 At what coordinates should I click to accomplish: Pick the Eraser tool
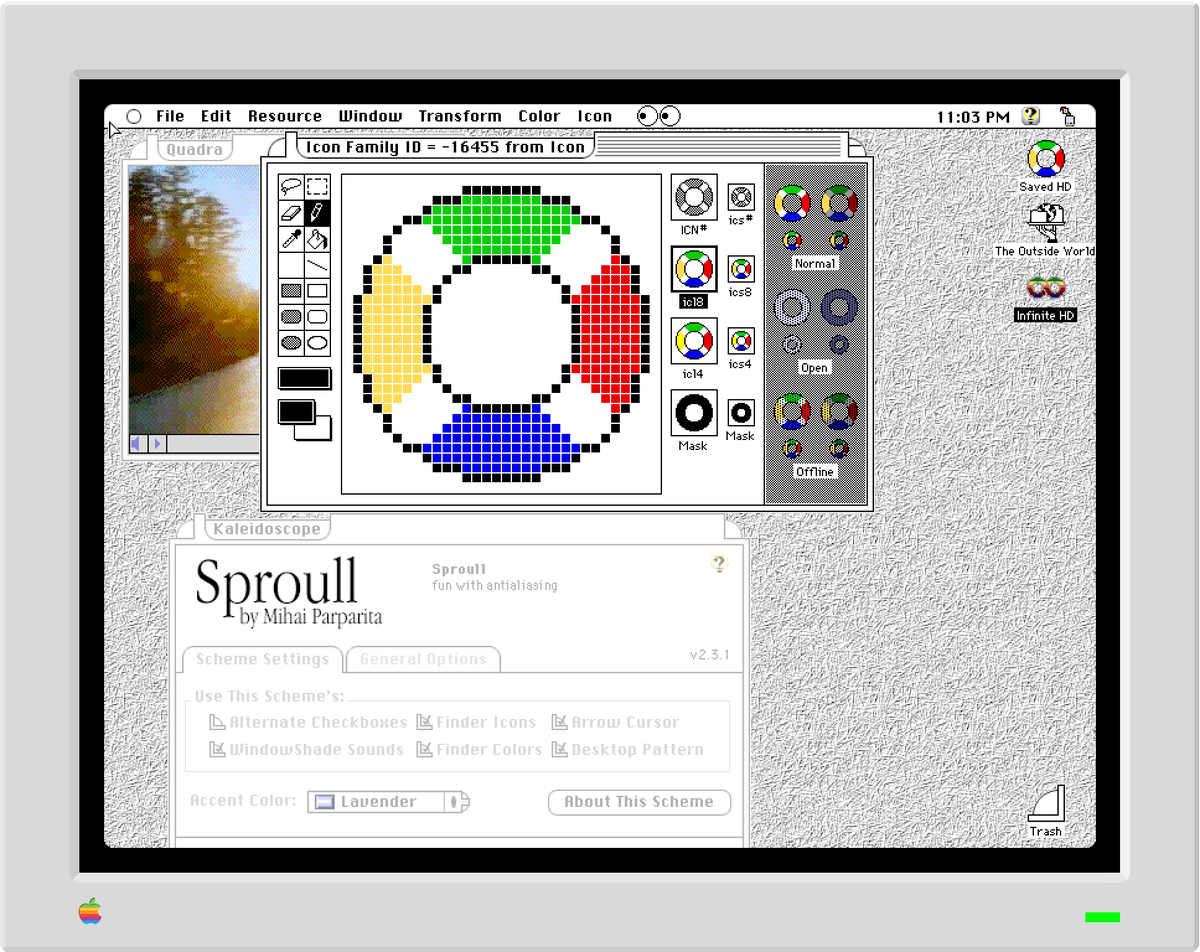click(291, 212)
